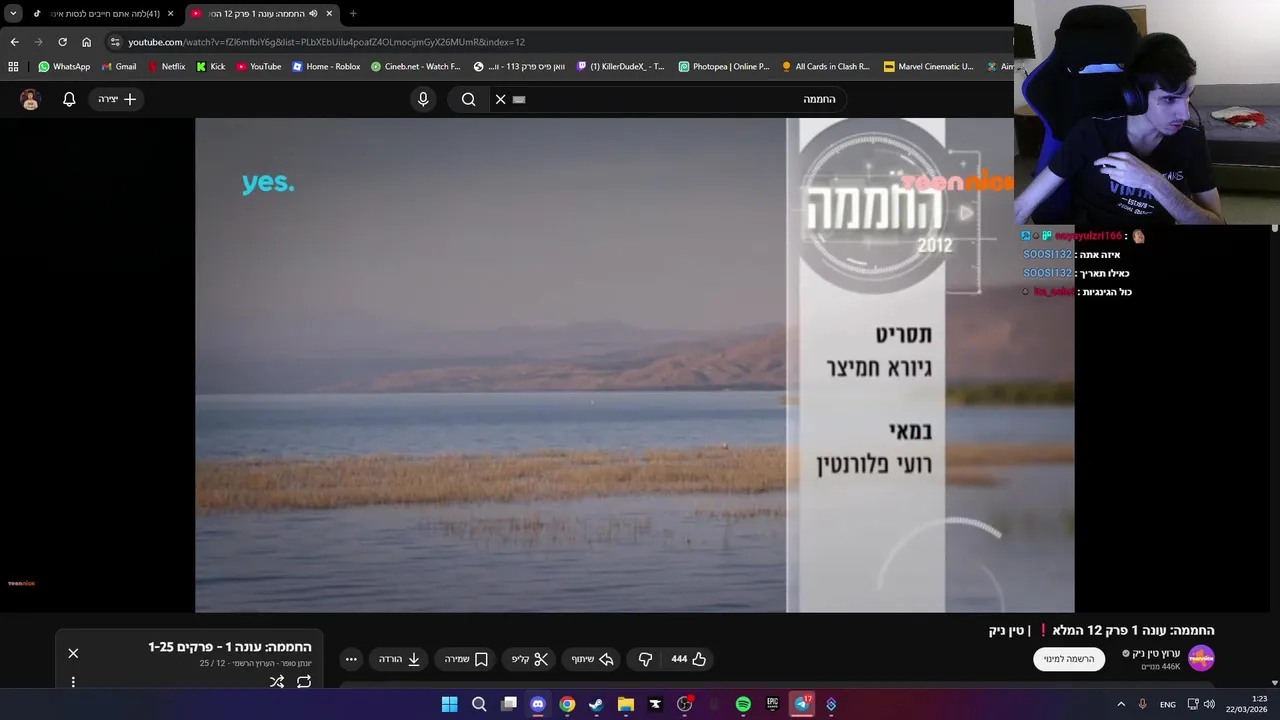Open the Windows Start menu
This screenshot has width=1280, height=720.
450,704
